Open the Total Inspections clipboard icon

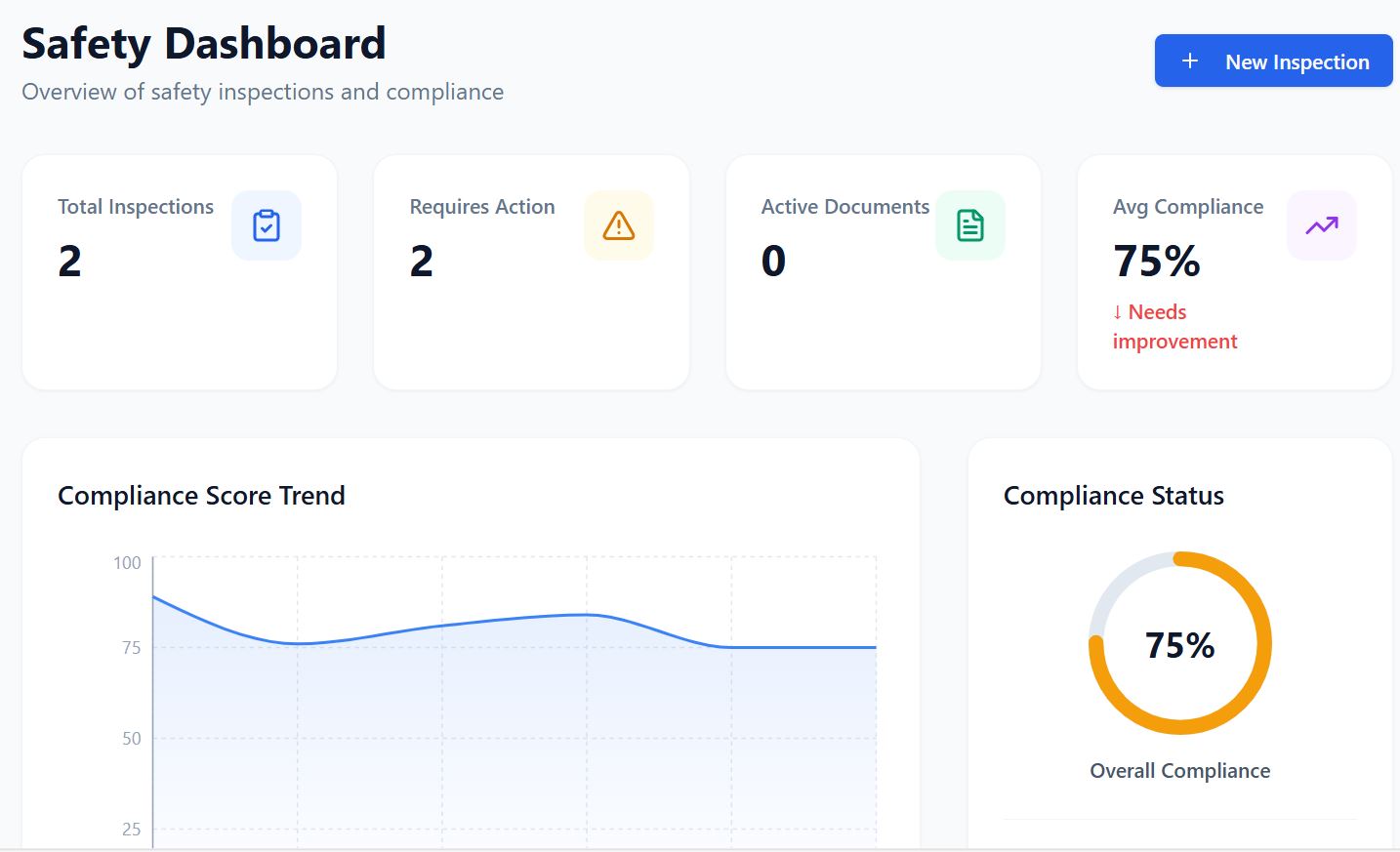267,225
